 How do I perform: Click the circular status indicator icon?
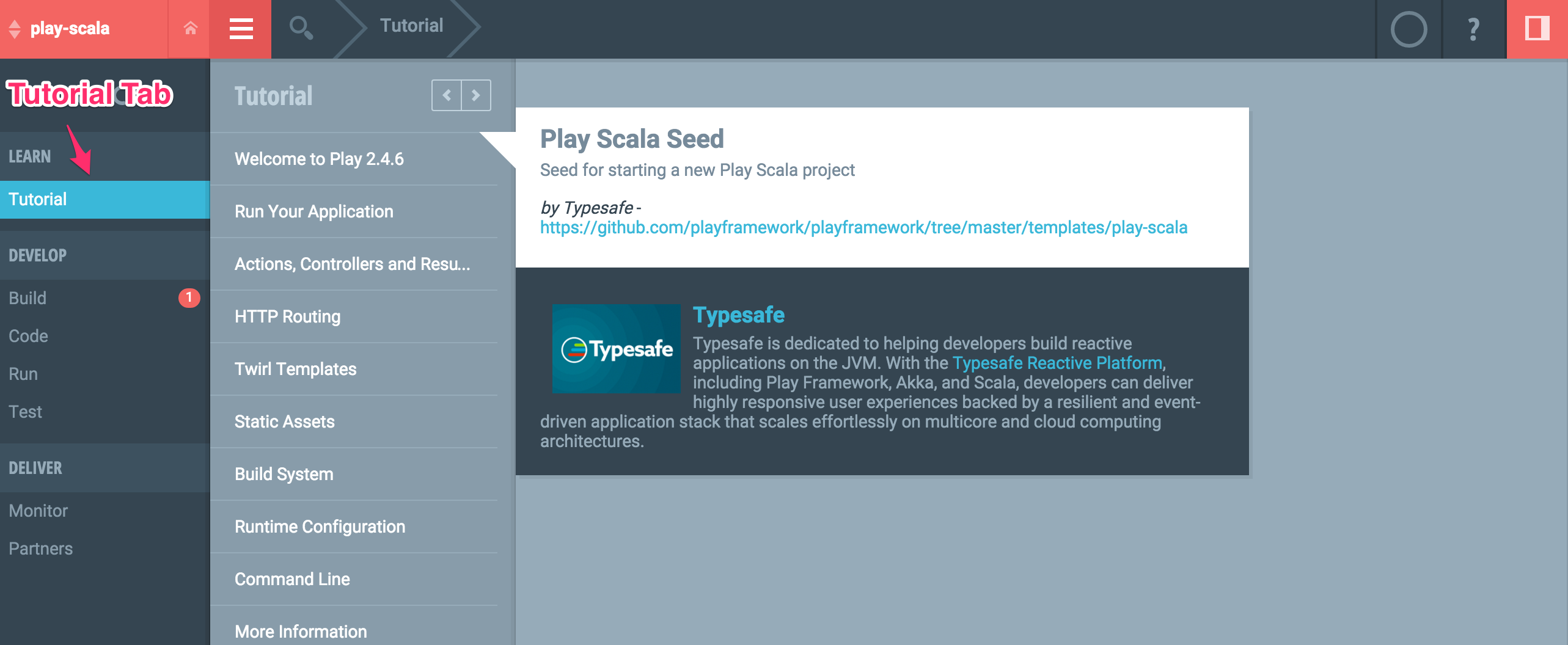tap(1409, 29)
